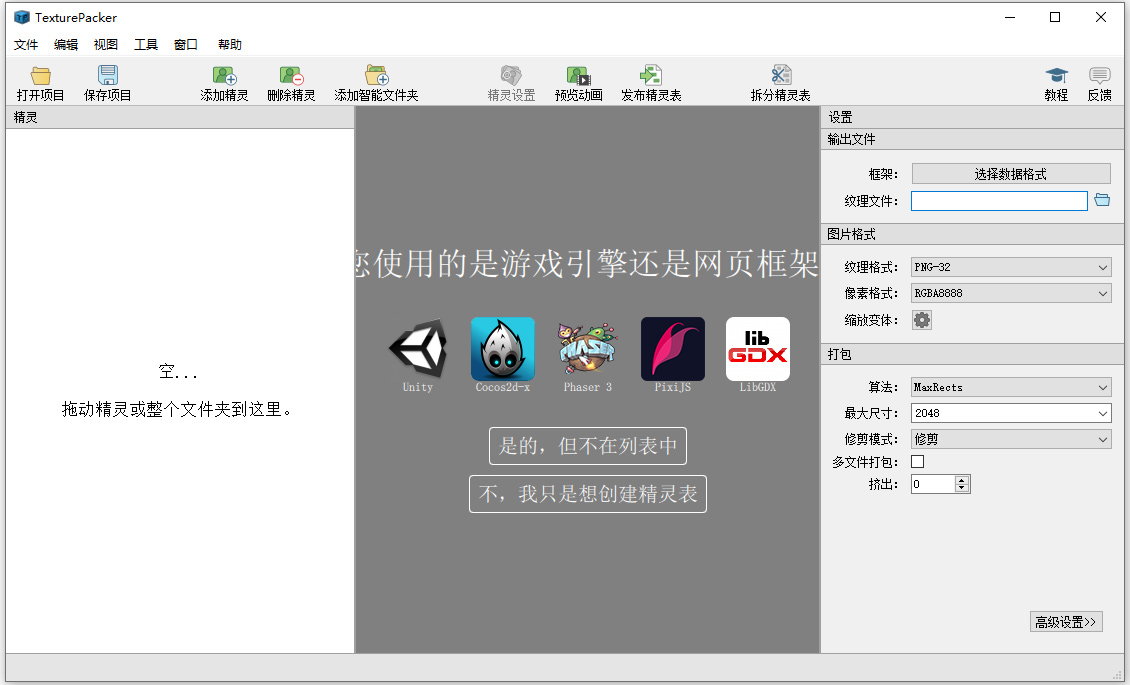Increase 挤出 value with up stepper

(x=963, y=479)
